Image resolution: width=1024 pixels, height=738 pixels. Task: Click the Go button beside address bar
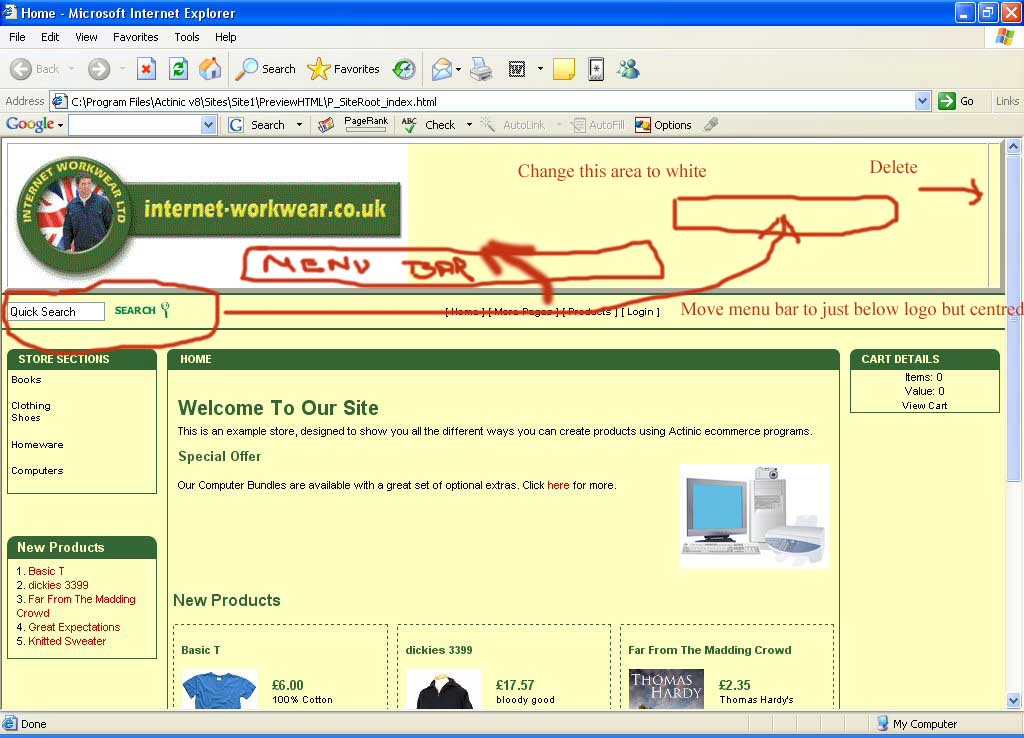956,101
